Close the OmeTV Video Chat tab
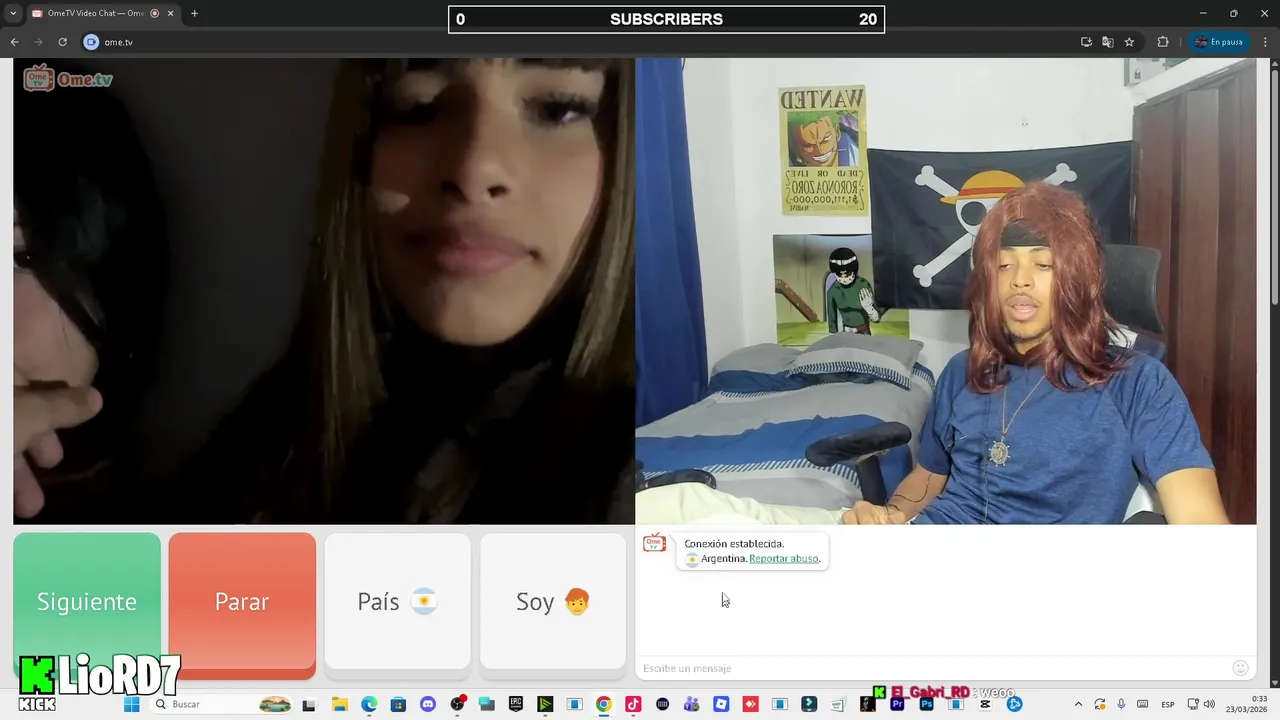The width and height of the screenshot is (1280, 720). [170, 13]
